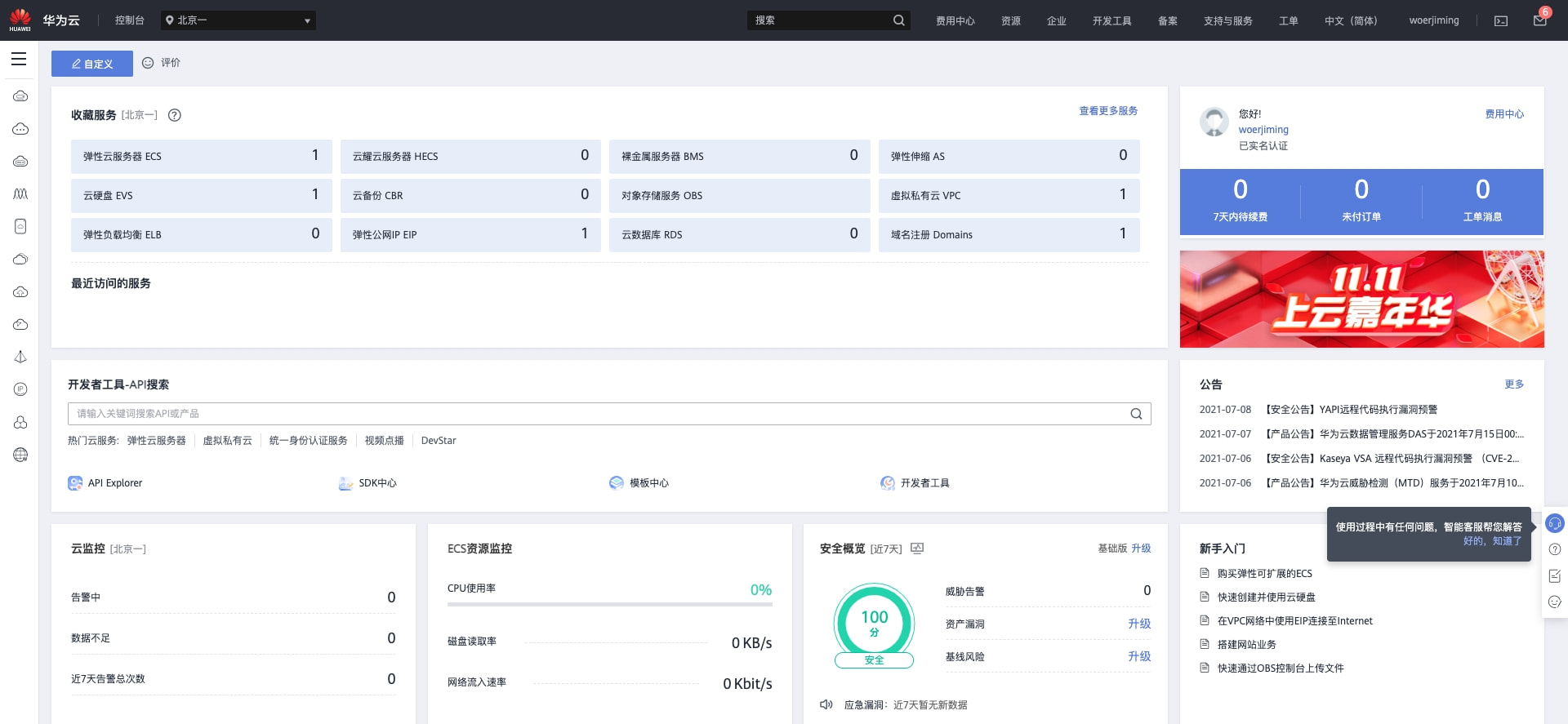
Task: Click 控制台 in the top bar
Action: 130,20
